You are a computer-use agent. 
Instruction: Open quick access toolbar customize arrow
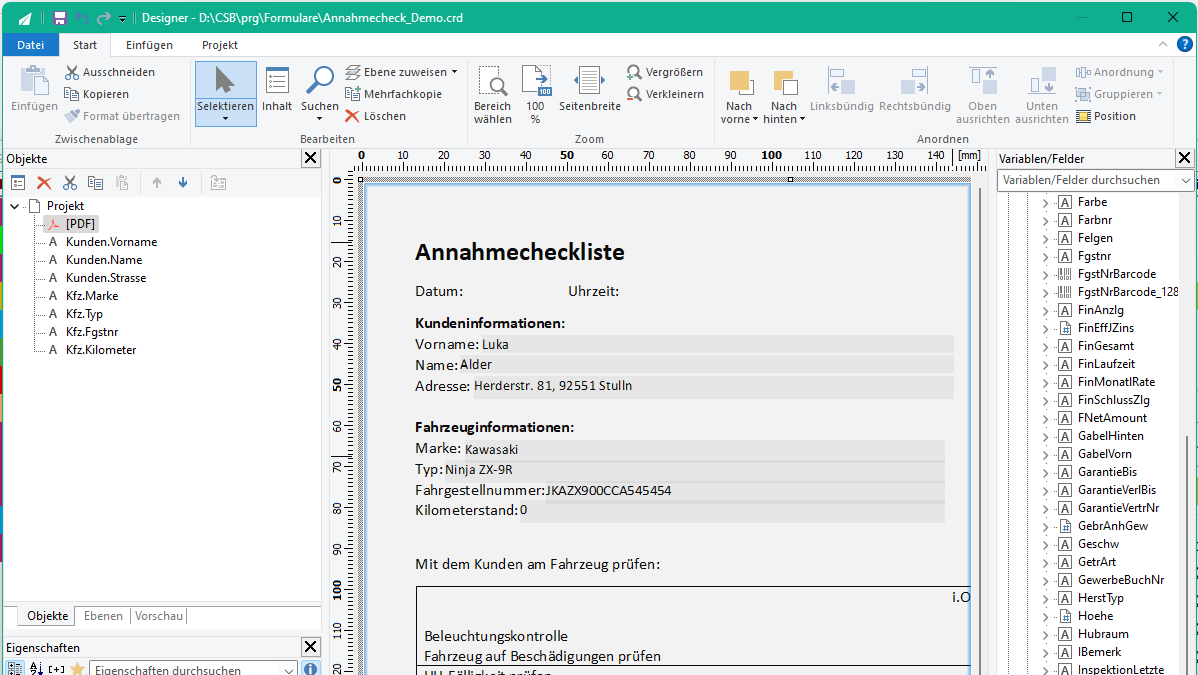point(122,18)
